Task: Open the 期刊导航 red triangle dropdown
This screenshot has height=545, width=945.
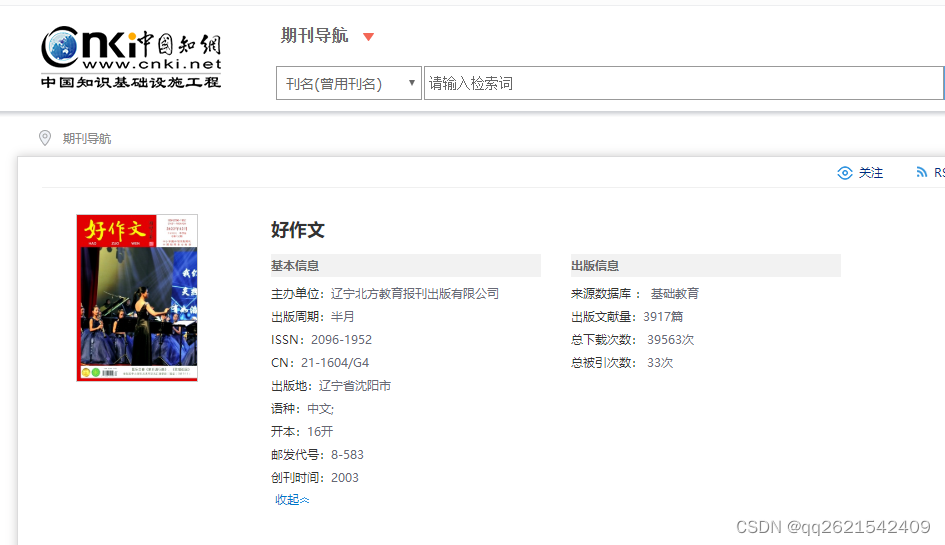Action: [x=369, y=37]
